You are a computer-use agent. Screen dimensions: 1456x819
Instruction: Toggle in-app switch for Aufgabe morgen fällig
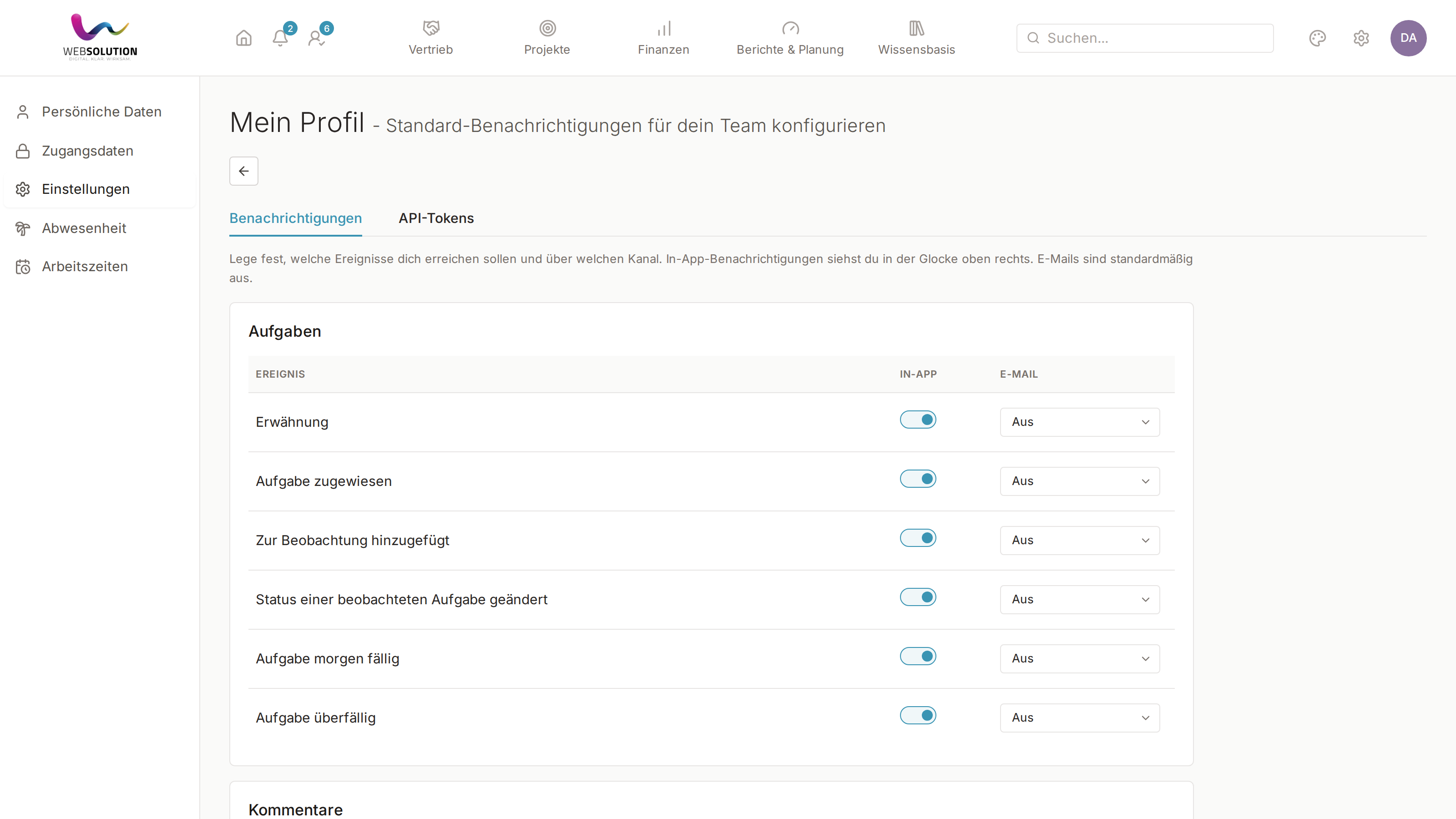coord(918,656)
